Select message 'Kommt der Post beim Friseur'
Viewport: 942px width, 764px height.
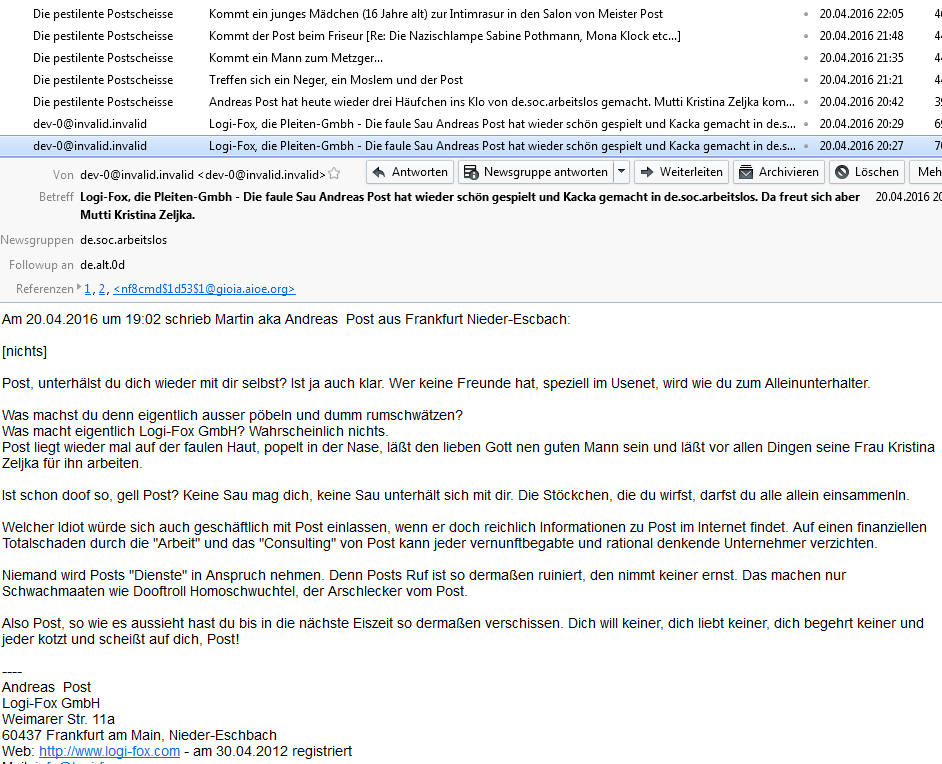[471, 35]
